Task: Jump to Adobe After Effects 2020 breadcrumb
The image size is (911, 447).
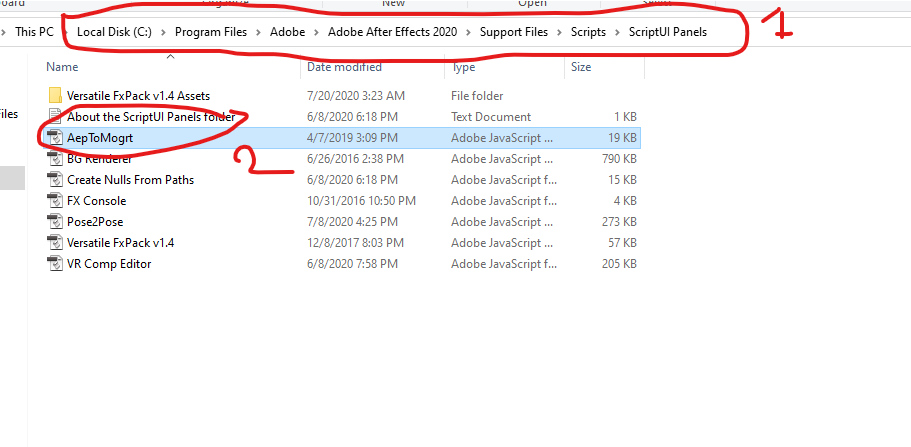Action: 392,32
